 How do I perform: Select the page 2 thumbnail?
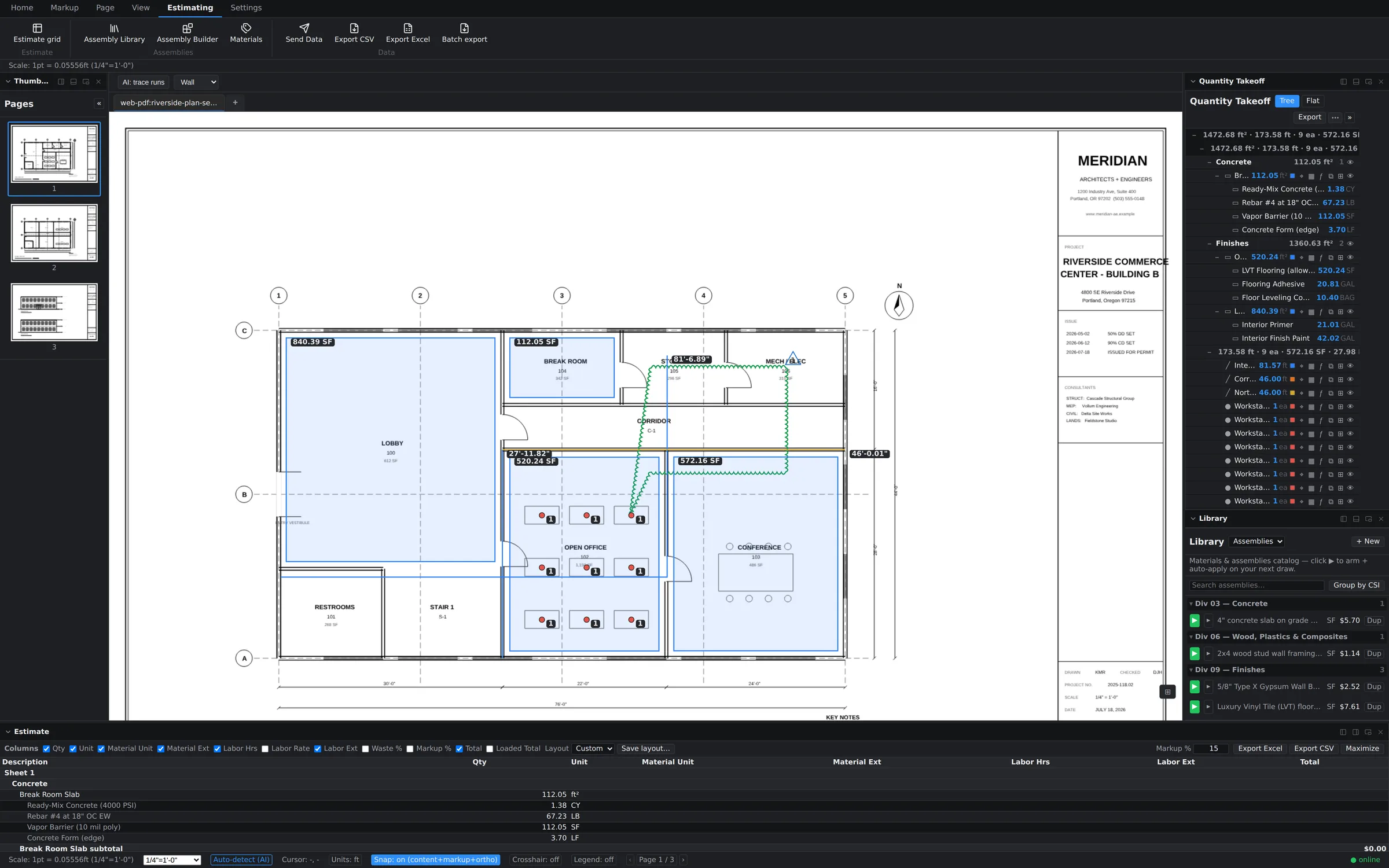(x=54, y=233)
